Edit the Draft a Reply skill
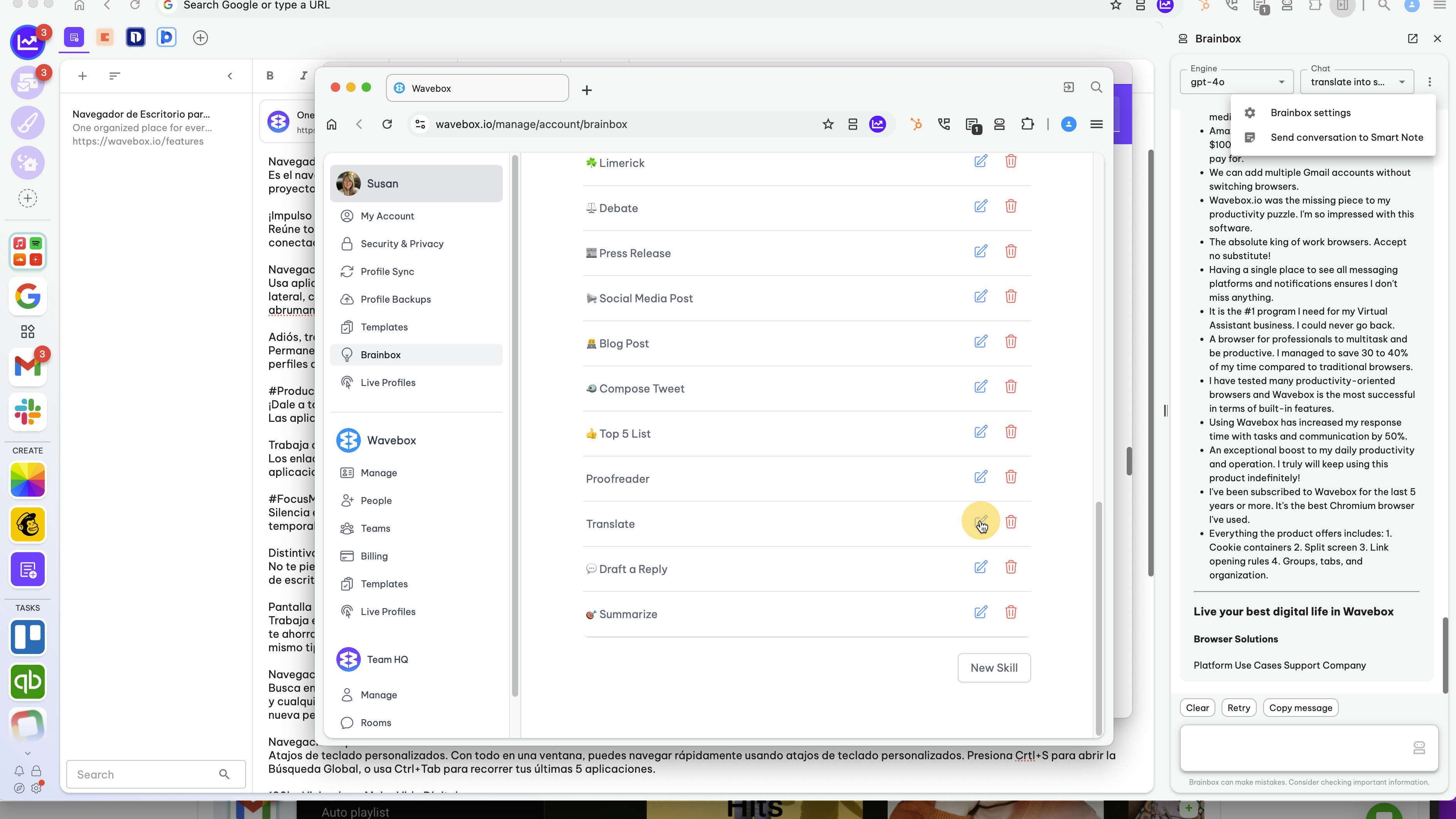1456x819 pixels. [x=981, y=567]
